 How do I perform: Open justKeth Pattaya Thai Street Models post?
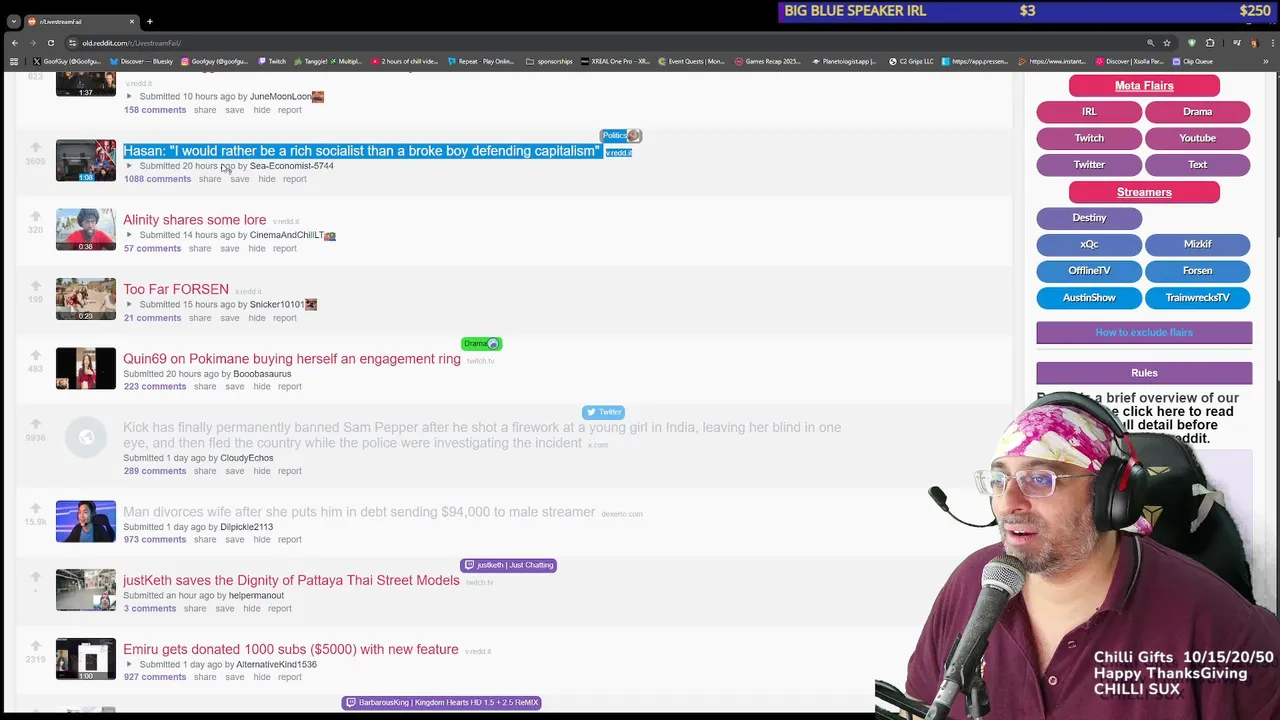[291, 580]
